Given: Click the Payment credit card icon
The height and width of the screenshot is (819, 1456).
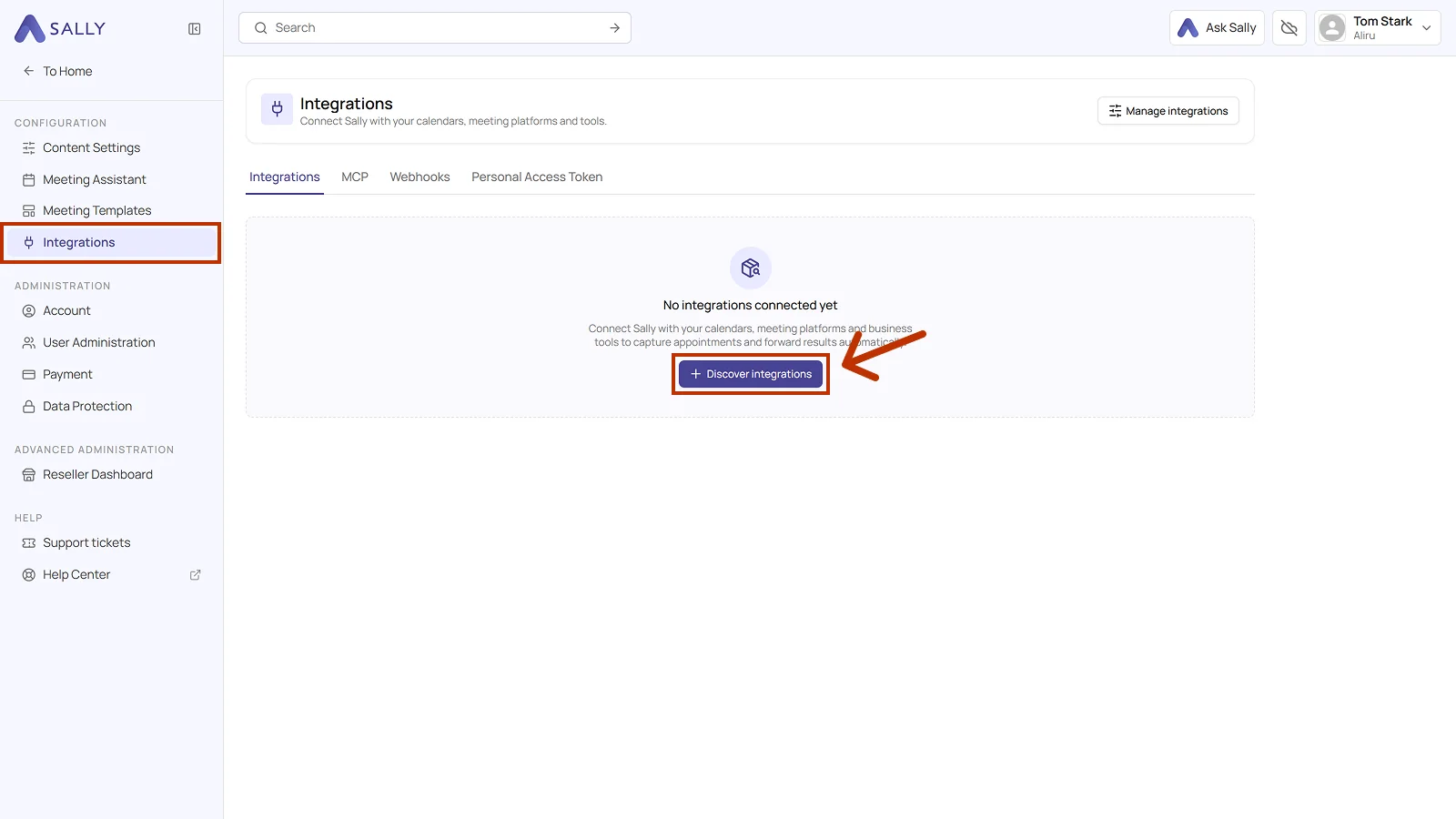Looking at the screenshot, I should click(29, 374).
